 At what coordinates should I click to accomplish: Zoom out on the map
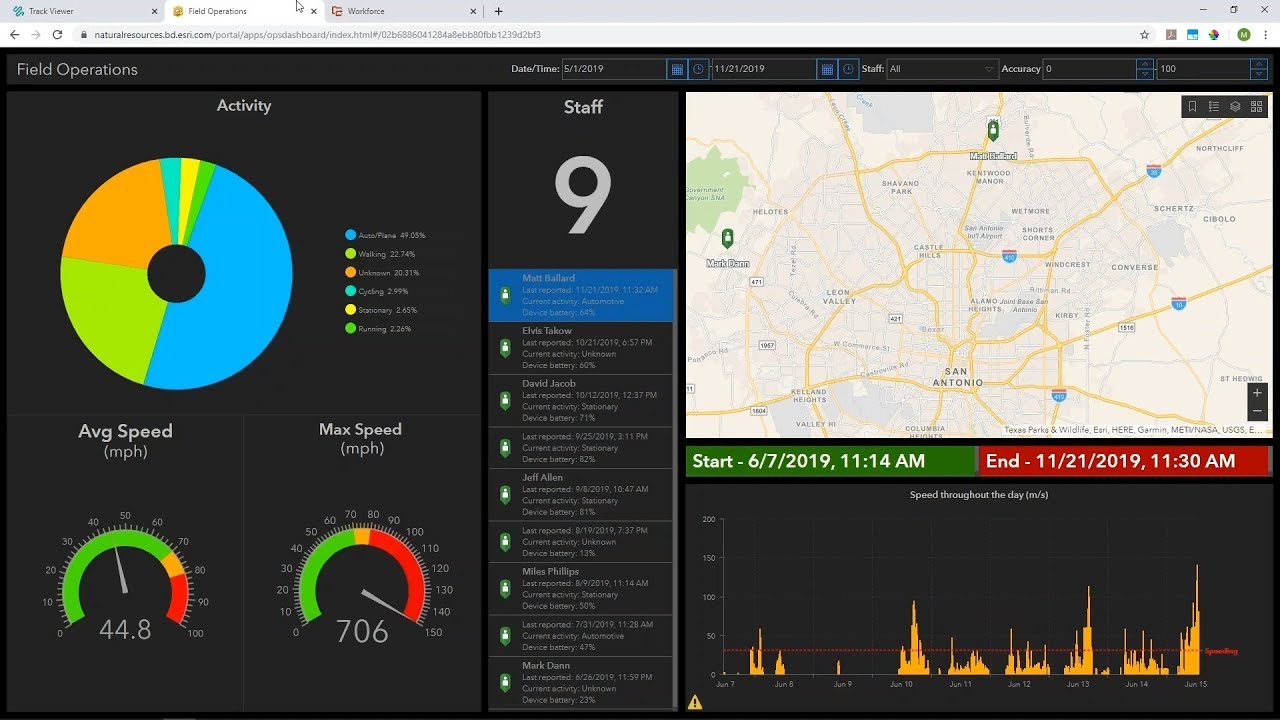[1257, 412]
